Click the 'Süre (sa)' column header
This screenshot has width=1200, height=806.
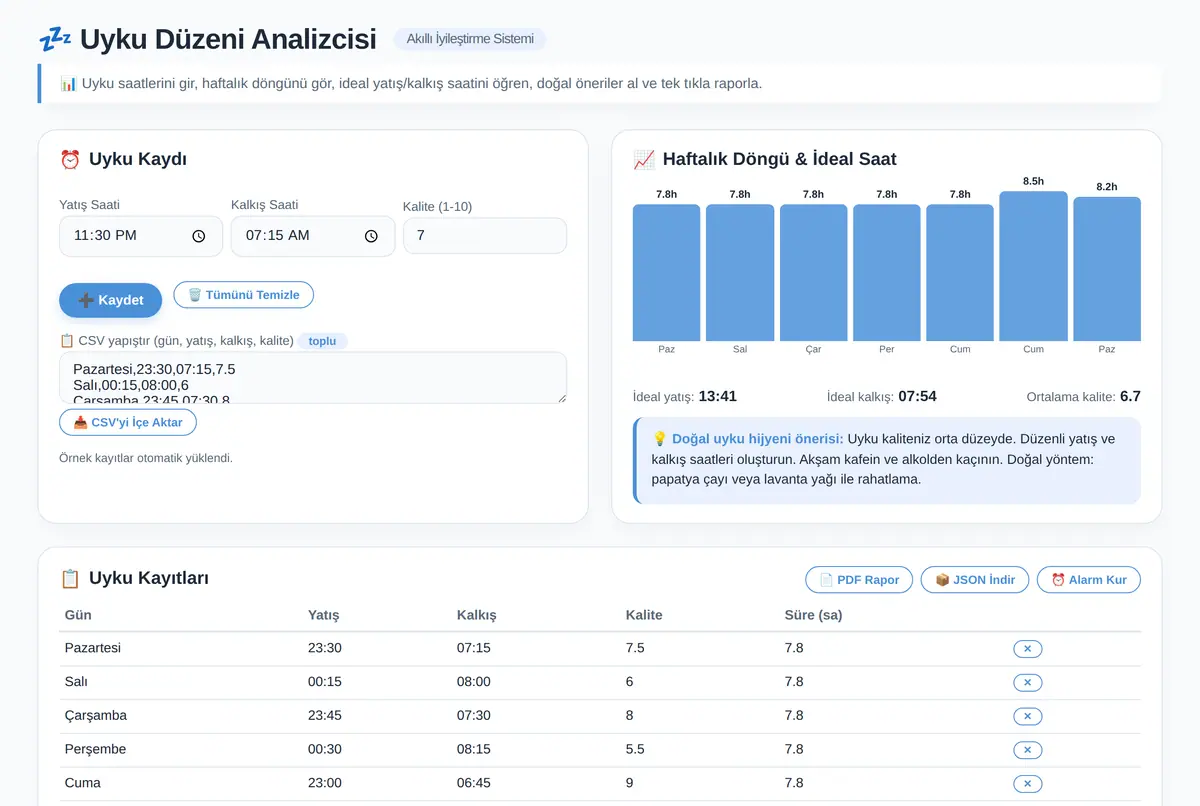tap(813, 615)
